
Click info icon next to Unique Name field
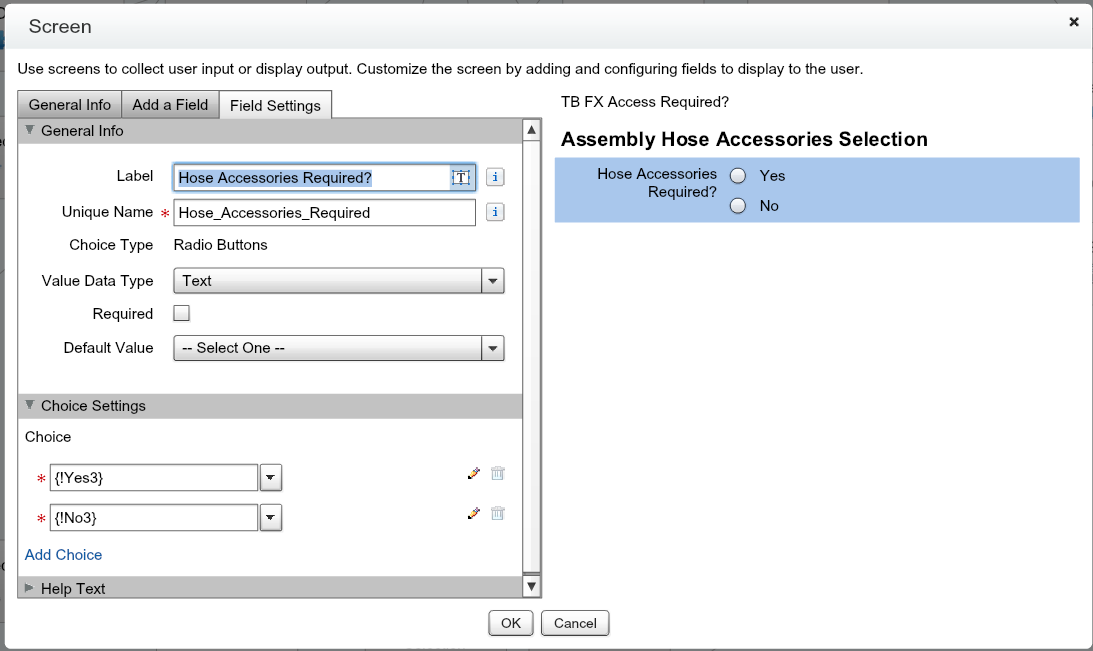(495, 212)
